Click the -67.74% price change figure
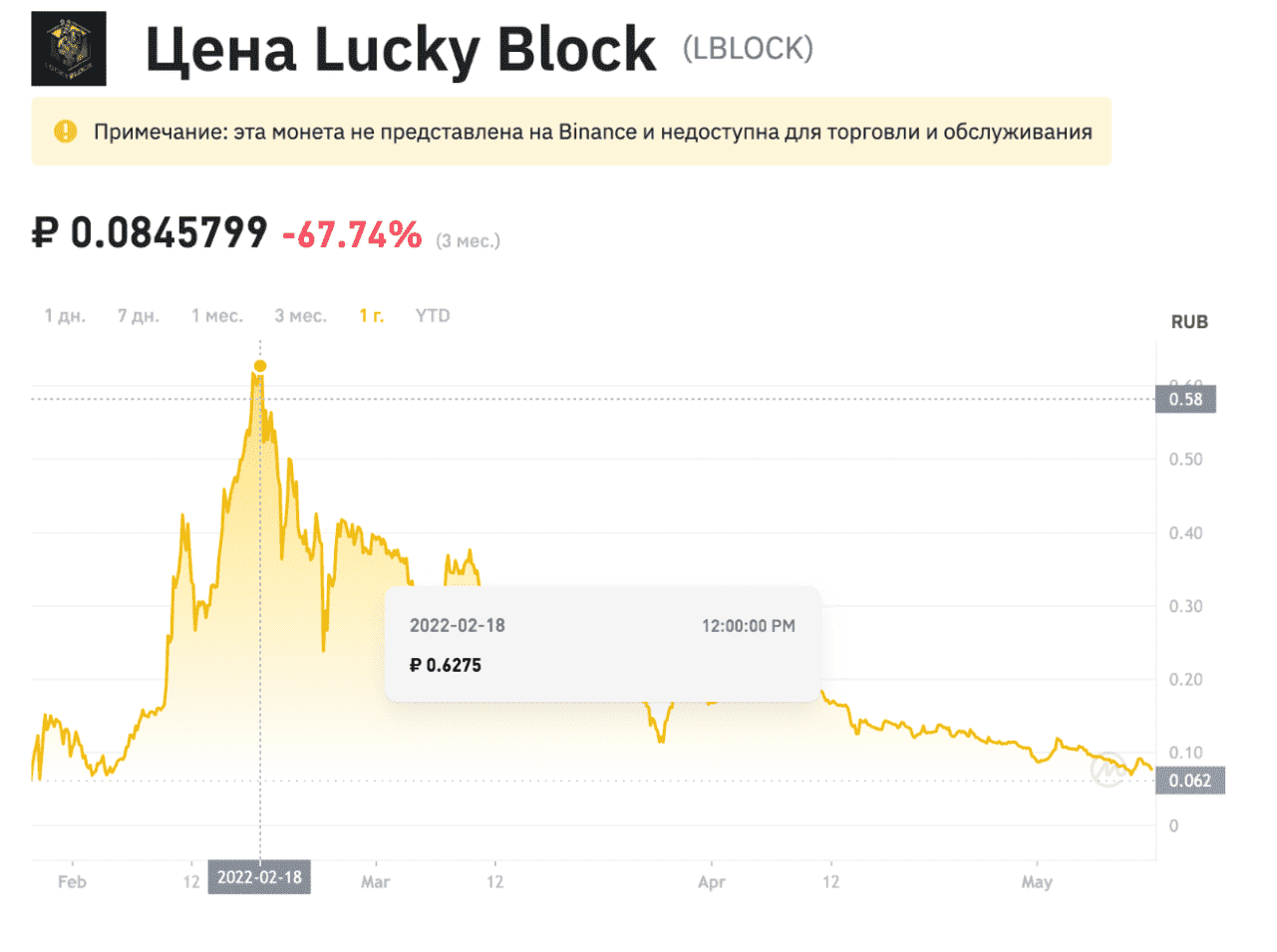The width and height of the screenshot is (1277, 952). pyautogui.click(x=352, y=235)
